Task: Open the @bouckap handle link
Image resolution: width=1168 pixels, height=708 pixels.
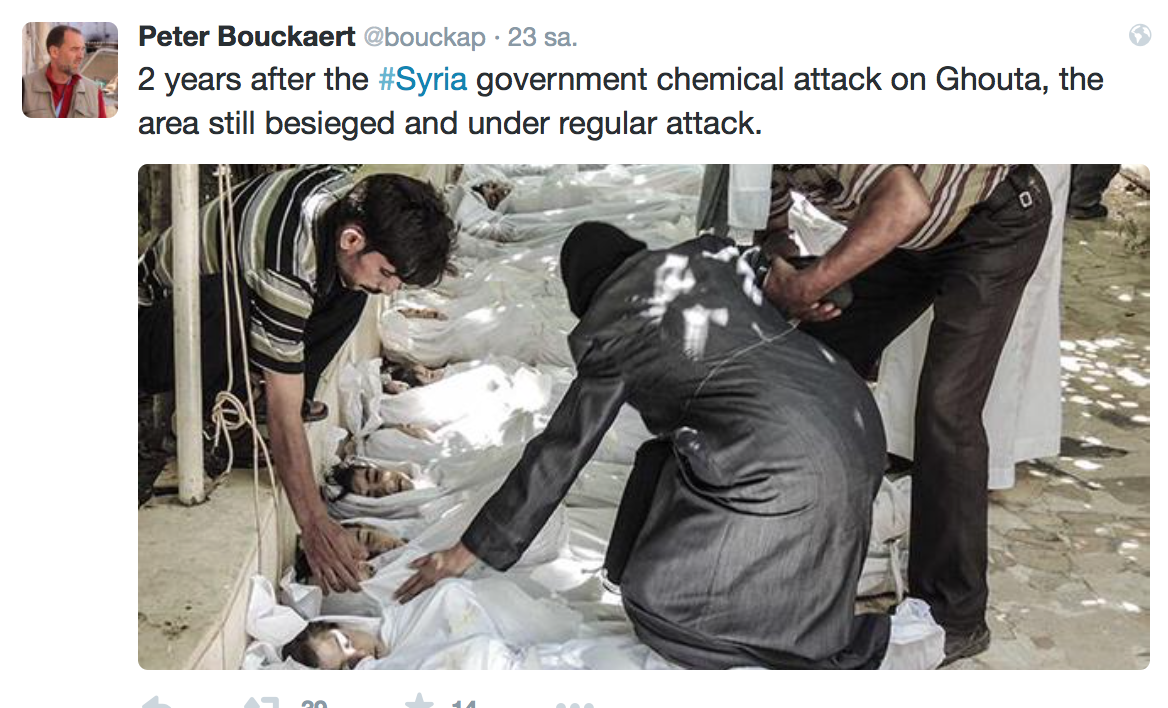Action: (425, 37)
